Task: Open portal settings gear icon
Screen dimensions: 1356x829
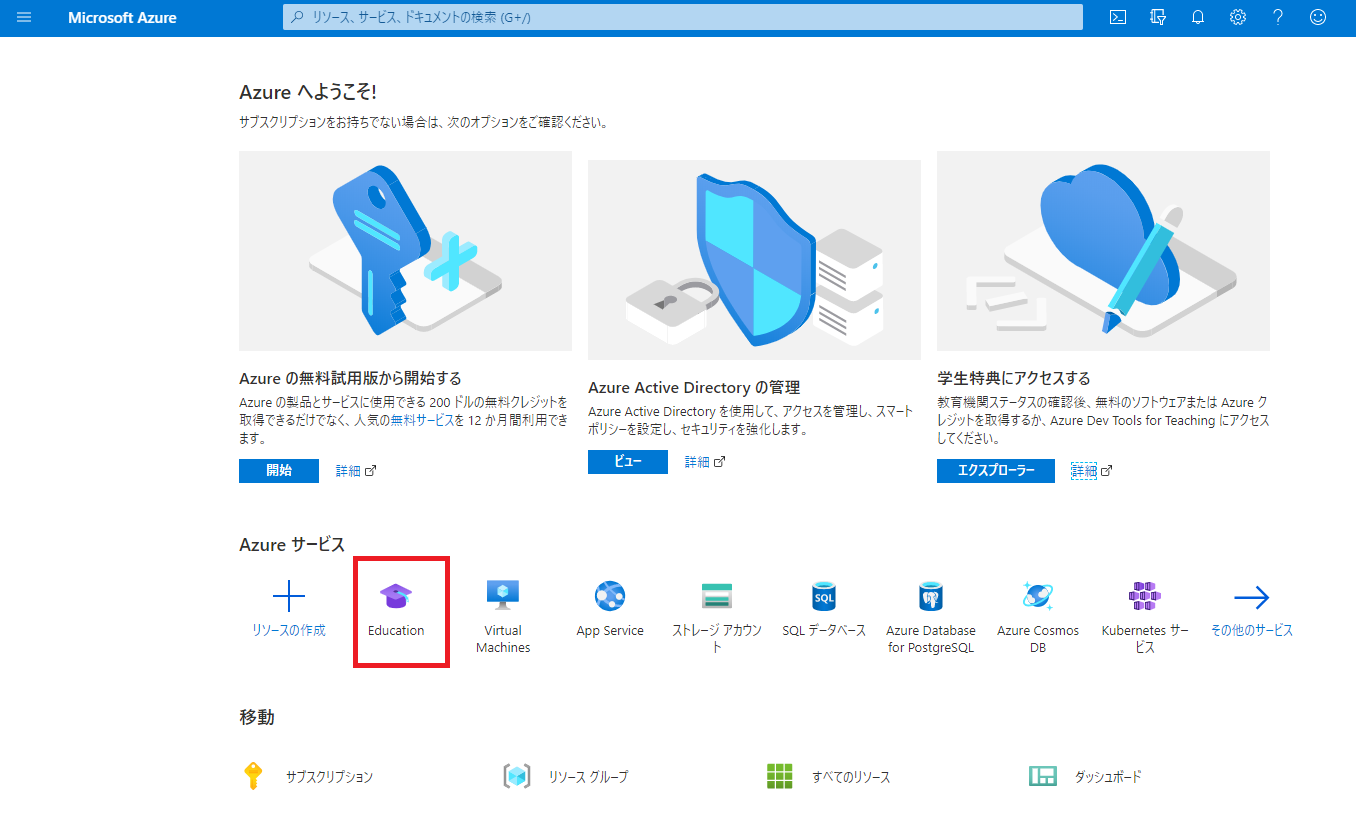Action: (x=1238, y=17)
